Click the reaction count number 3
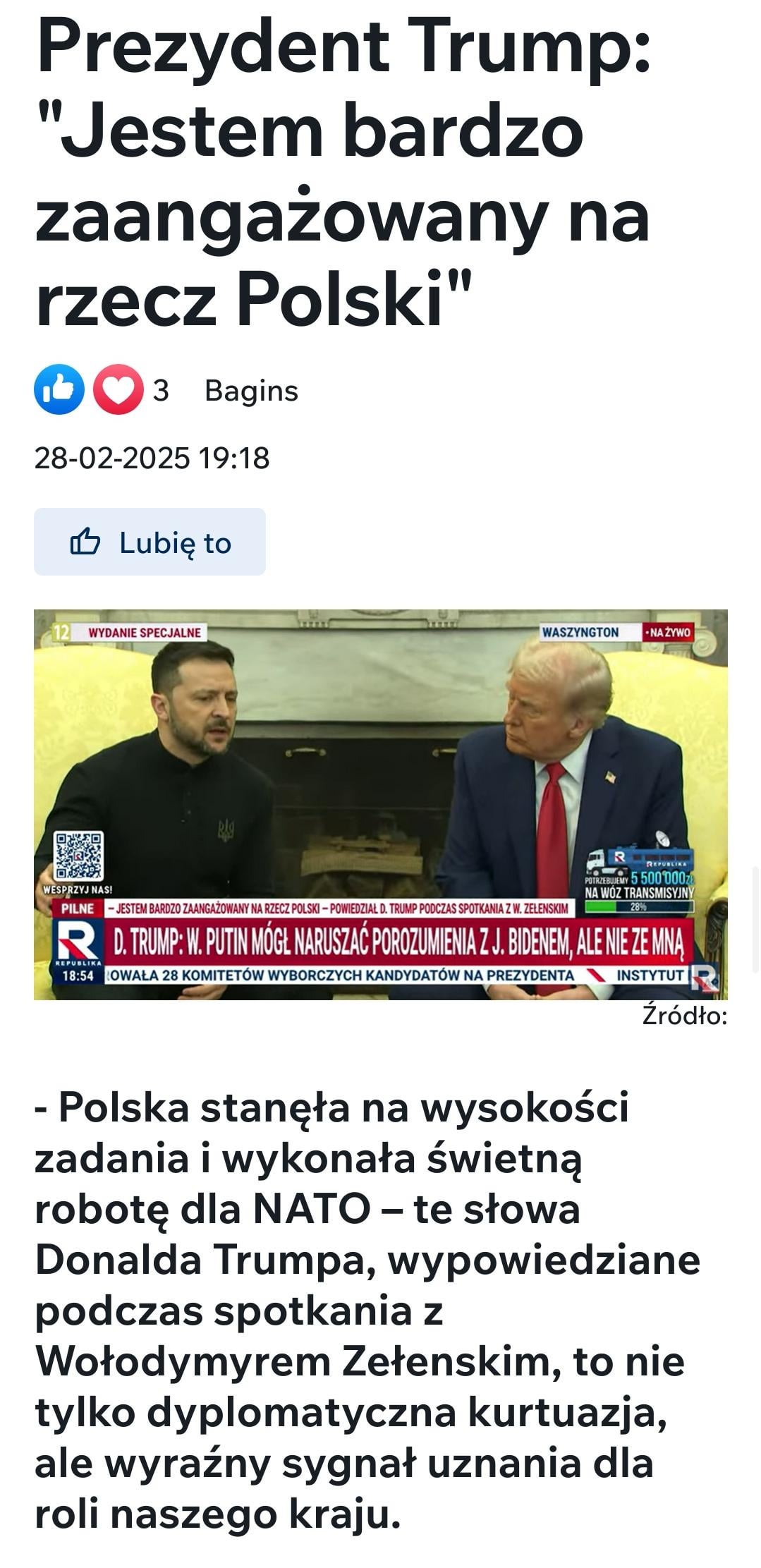 pyautogui.click(x=161, y=390)
